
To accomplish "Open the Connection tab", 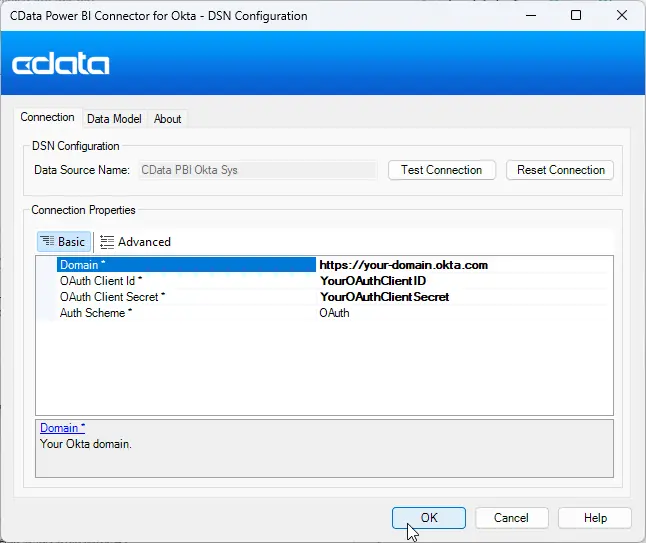I will tap(47, 118).
